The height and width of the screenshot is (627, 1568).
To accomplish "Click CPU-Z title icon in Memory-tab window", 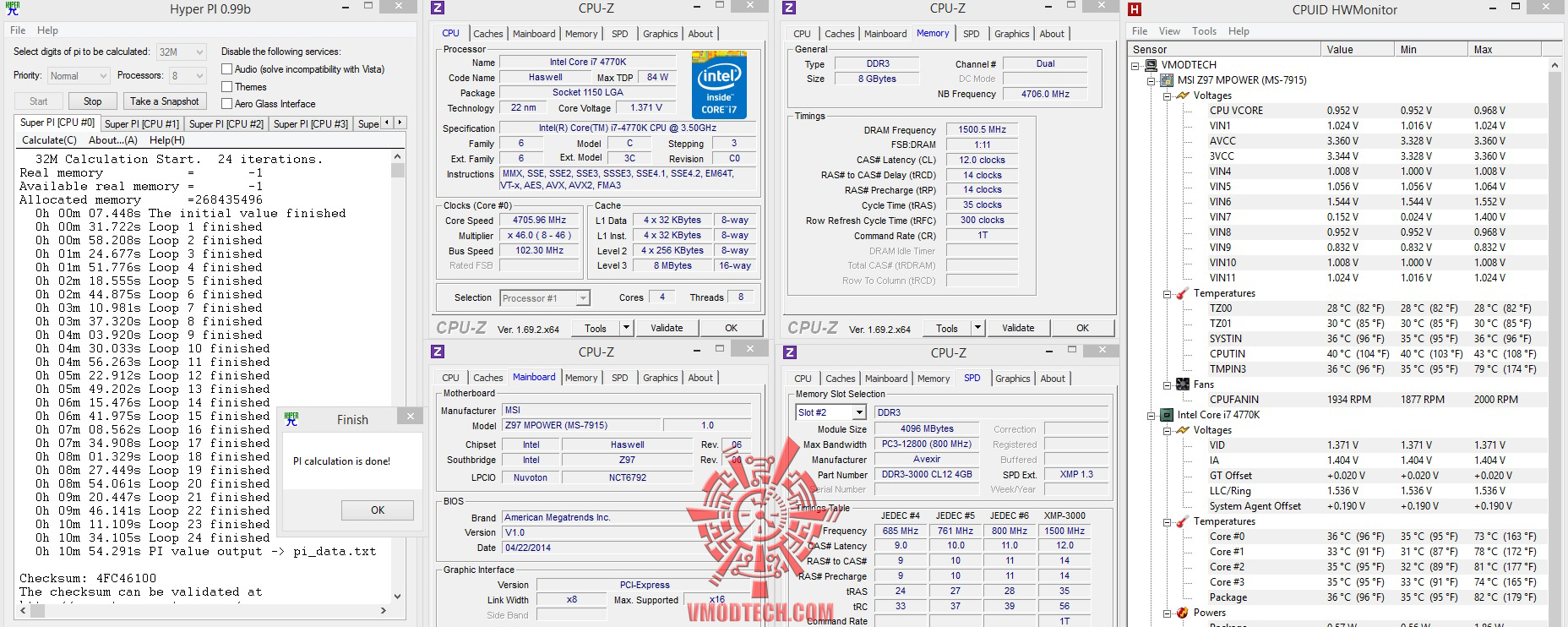I will tap(789, 8).
